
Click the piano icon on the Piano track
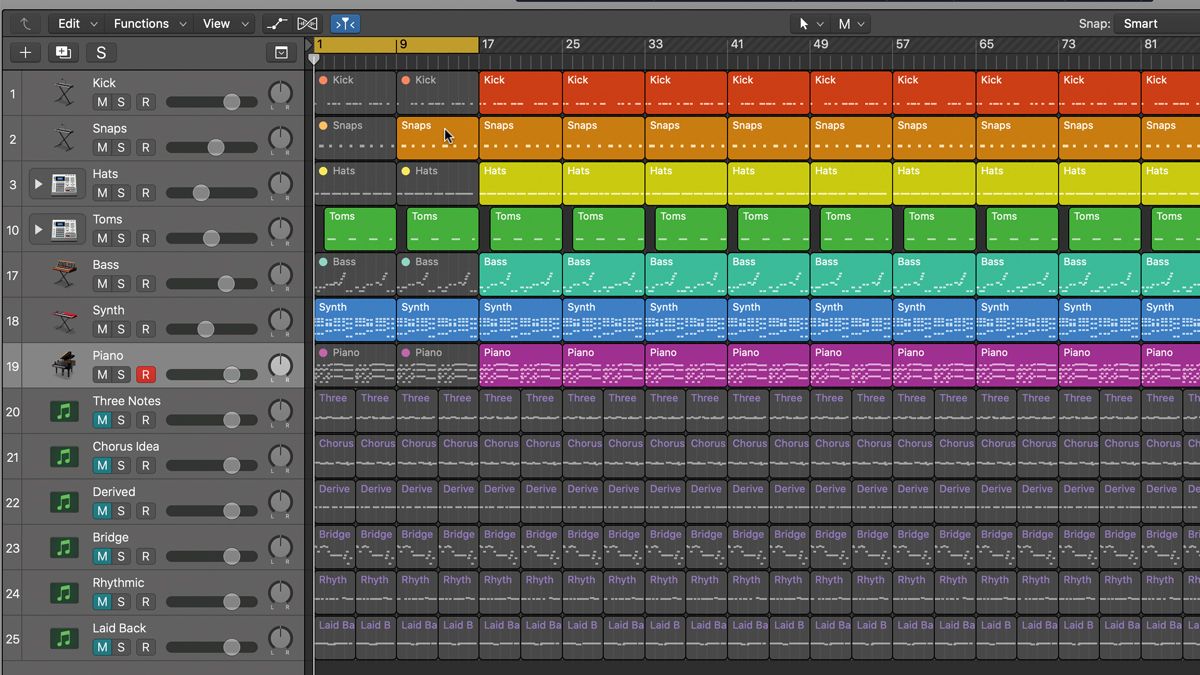(x=62, y=365)
